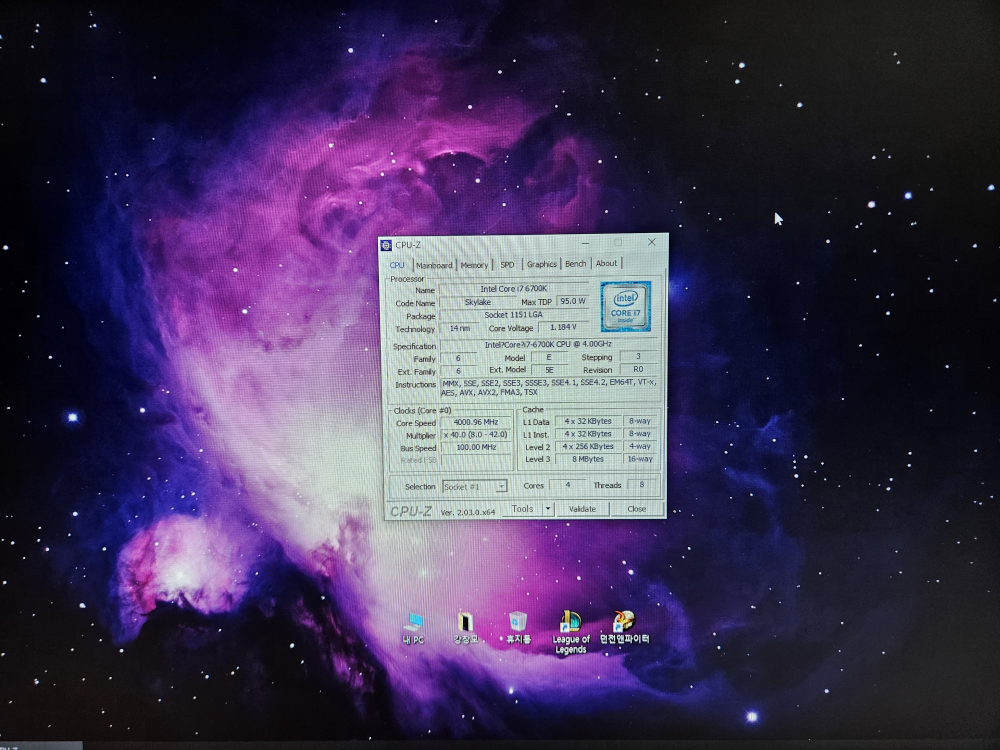Show the About tab
Image resolution: width=1000 pixels, height=750 pixels.
[x=606, y=264]
